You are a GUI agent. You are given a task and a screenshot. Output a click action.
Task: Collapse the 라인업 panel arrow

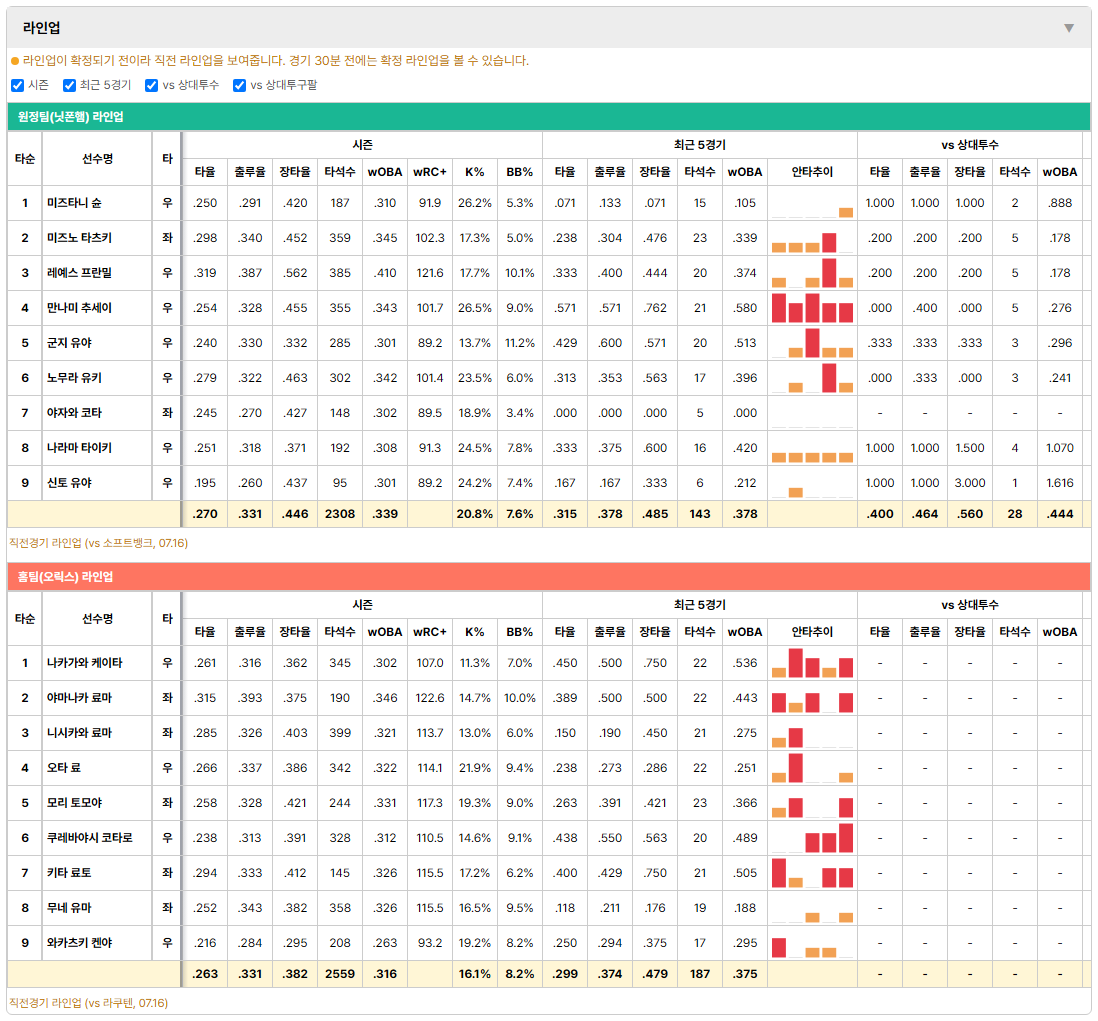click(1069, 28)
